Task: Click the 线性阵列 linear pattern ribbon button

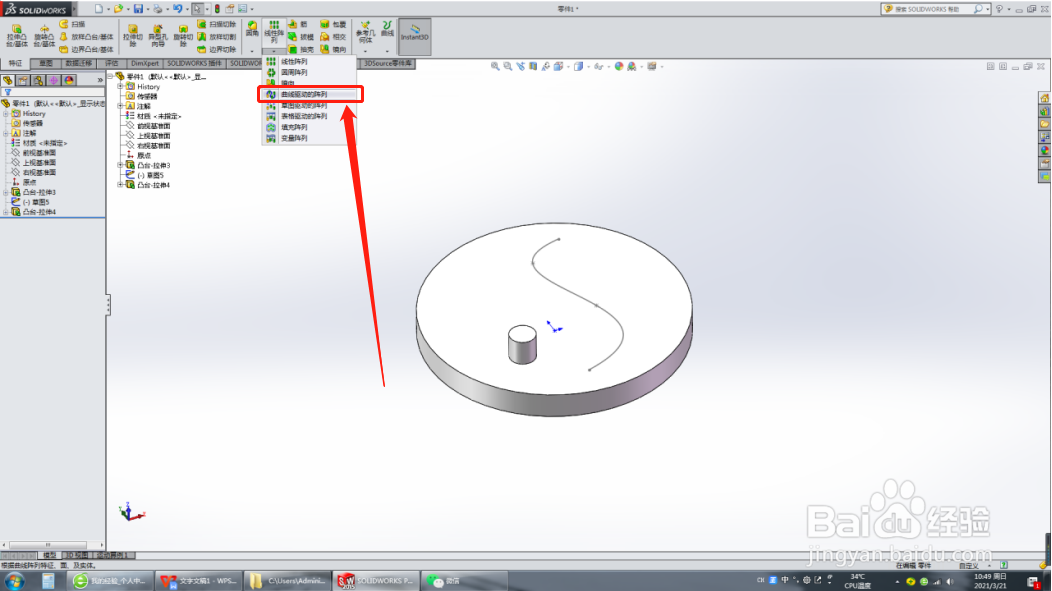Action: click(274, 32)
